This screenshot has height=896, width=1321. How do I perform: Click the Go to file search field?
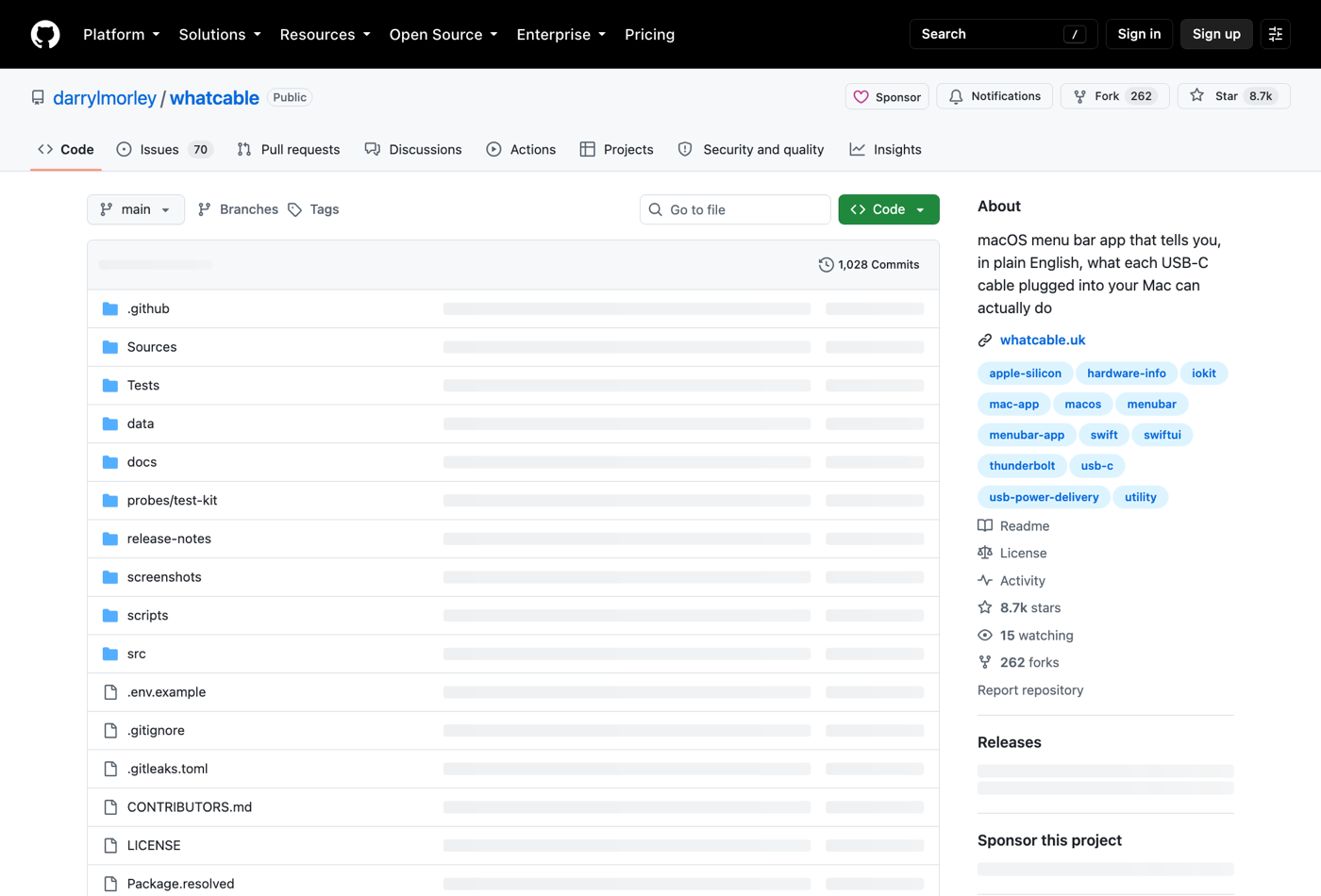pos(735,209)
